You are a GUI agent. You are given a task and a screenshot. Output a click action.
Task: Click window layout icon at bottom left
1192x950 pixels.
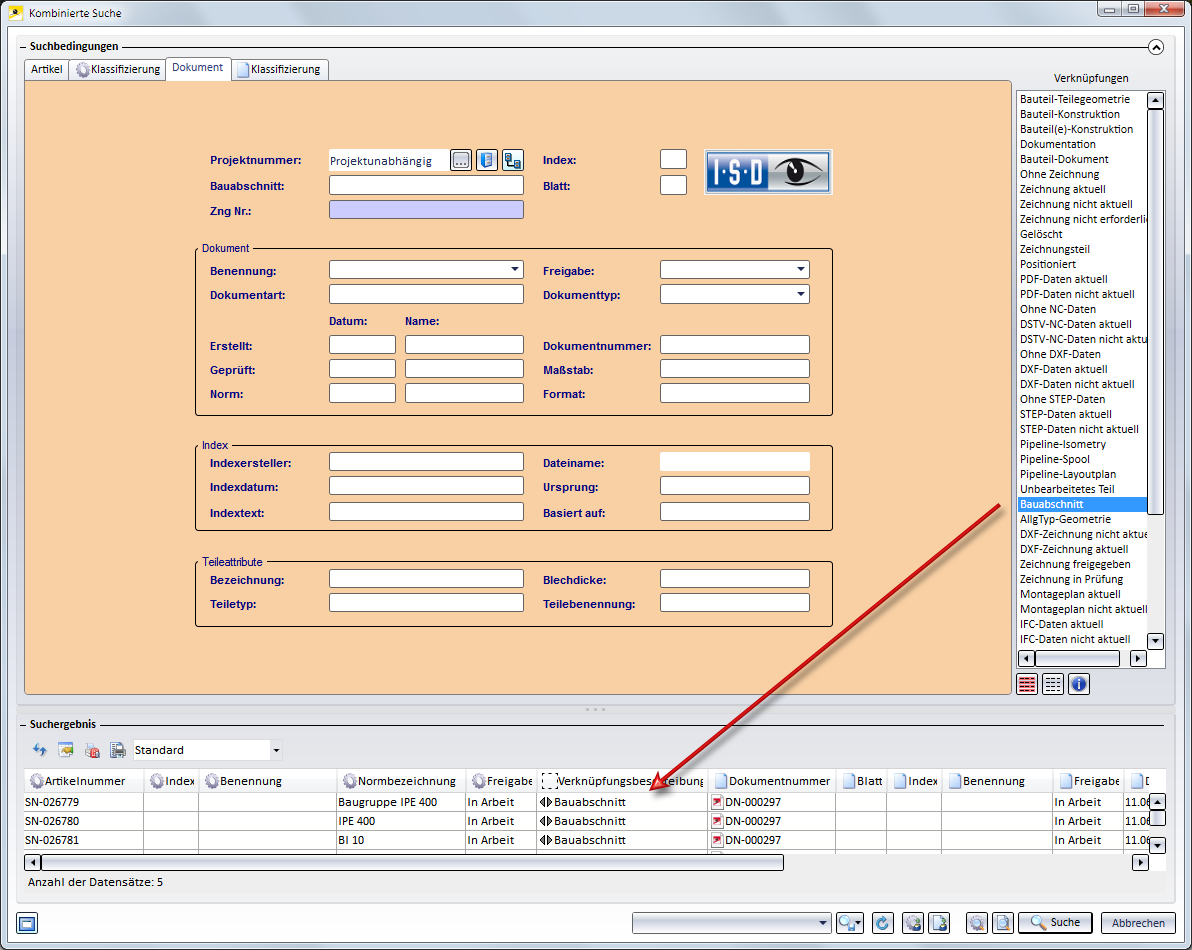tap(27, 923)
